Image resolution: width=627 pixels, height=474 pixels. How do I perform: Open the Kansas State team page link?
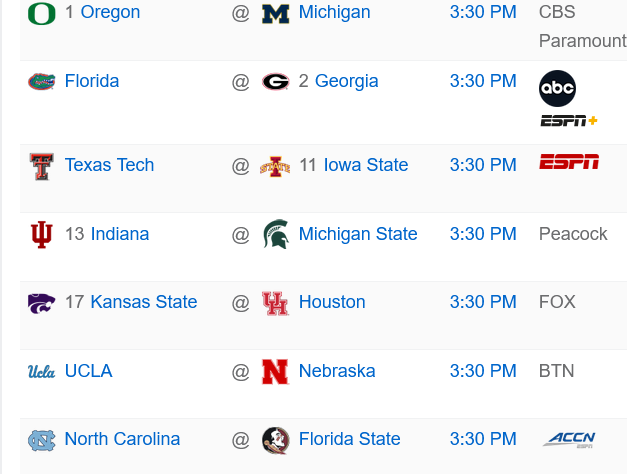[x=143, y=302]
